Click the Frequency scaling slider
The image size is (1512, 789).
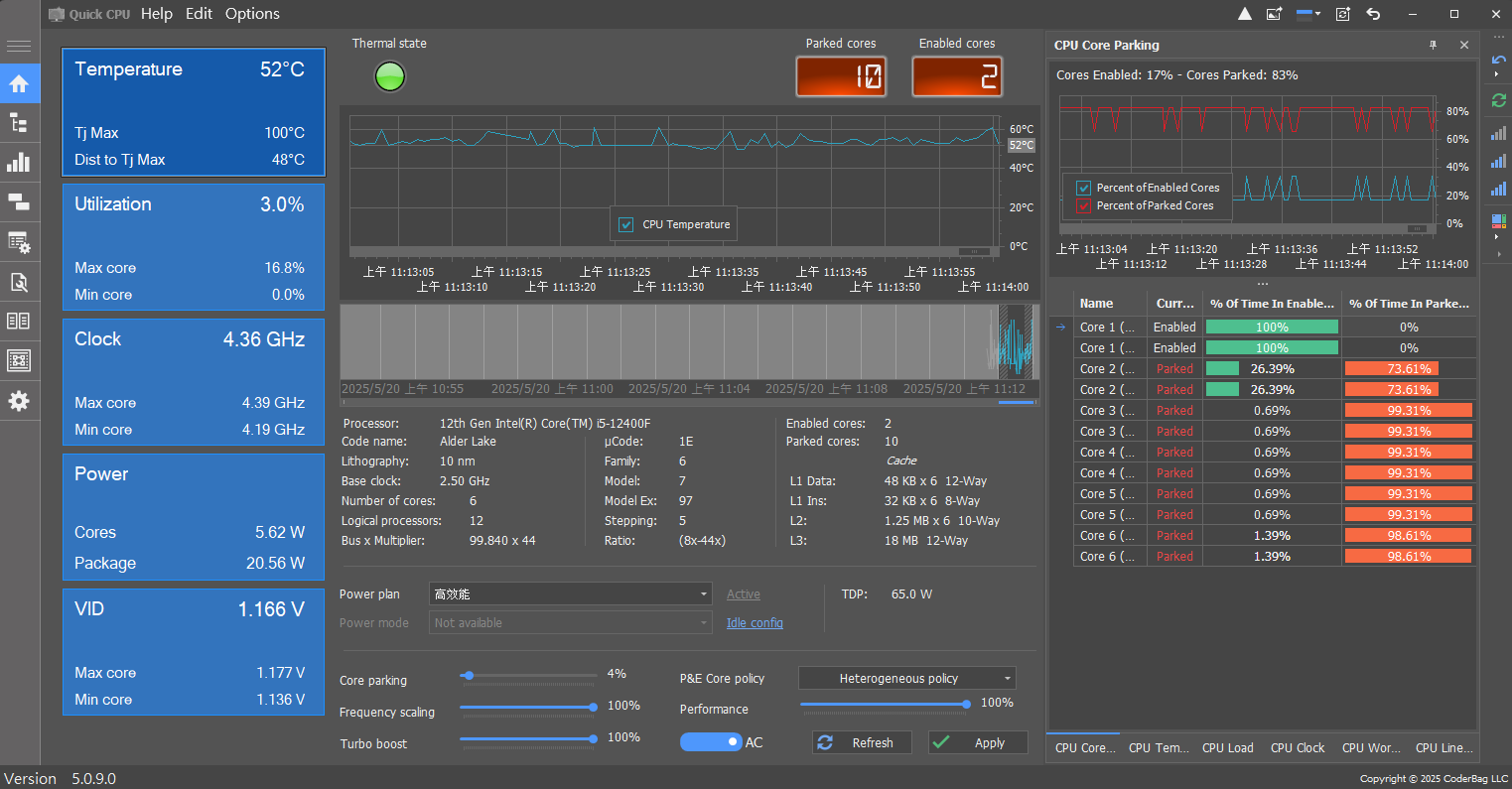click(x=527, y=708)
